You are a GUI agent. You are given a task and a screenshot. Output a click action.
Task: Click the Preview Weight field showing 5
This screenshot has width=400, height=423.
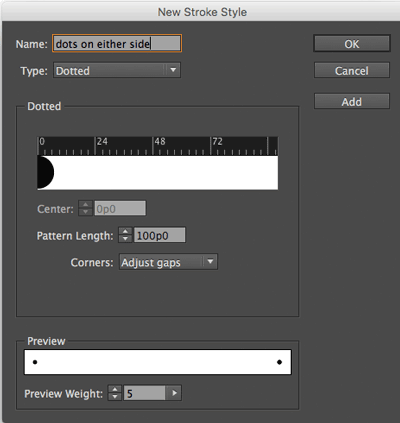tap(144, 393)
